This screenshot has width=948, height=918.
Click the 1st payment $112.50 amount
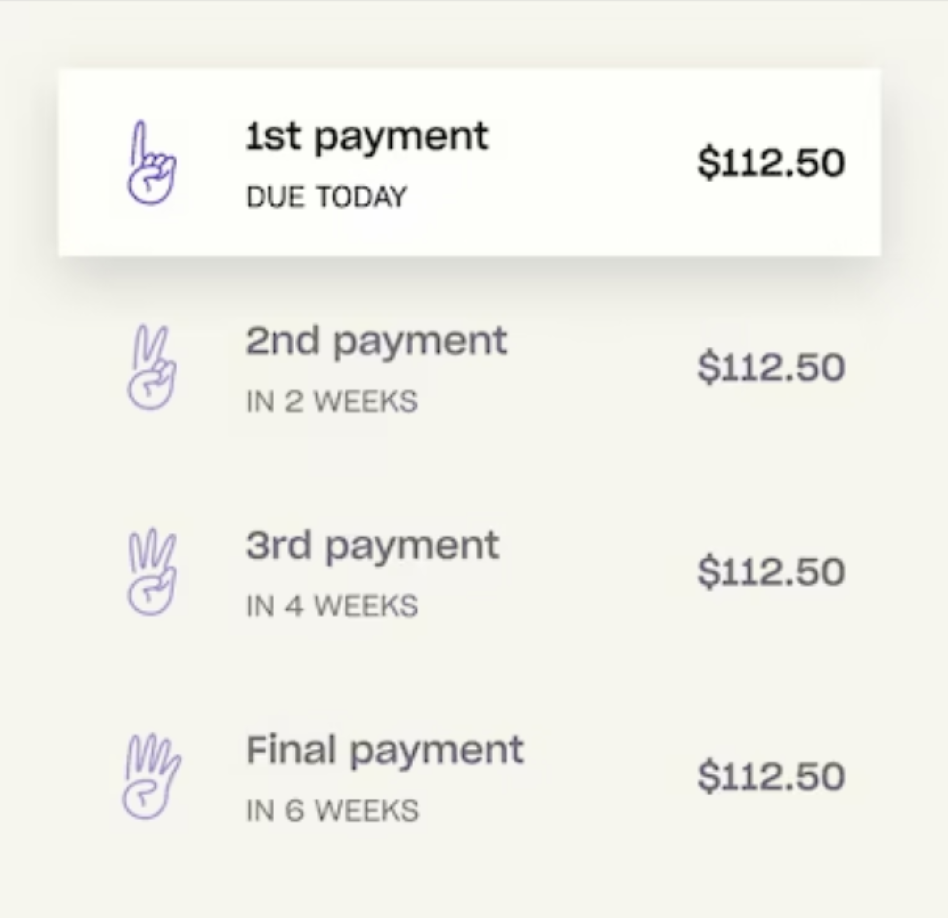click(x=771, y=163)
